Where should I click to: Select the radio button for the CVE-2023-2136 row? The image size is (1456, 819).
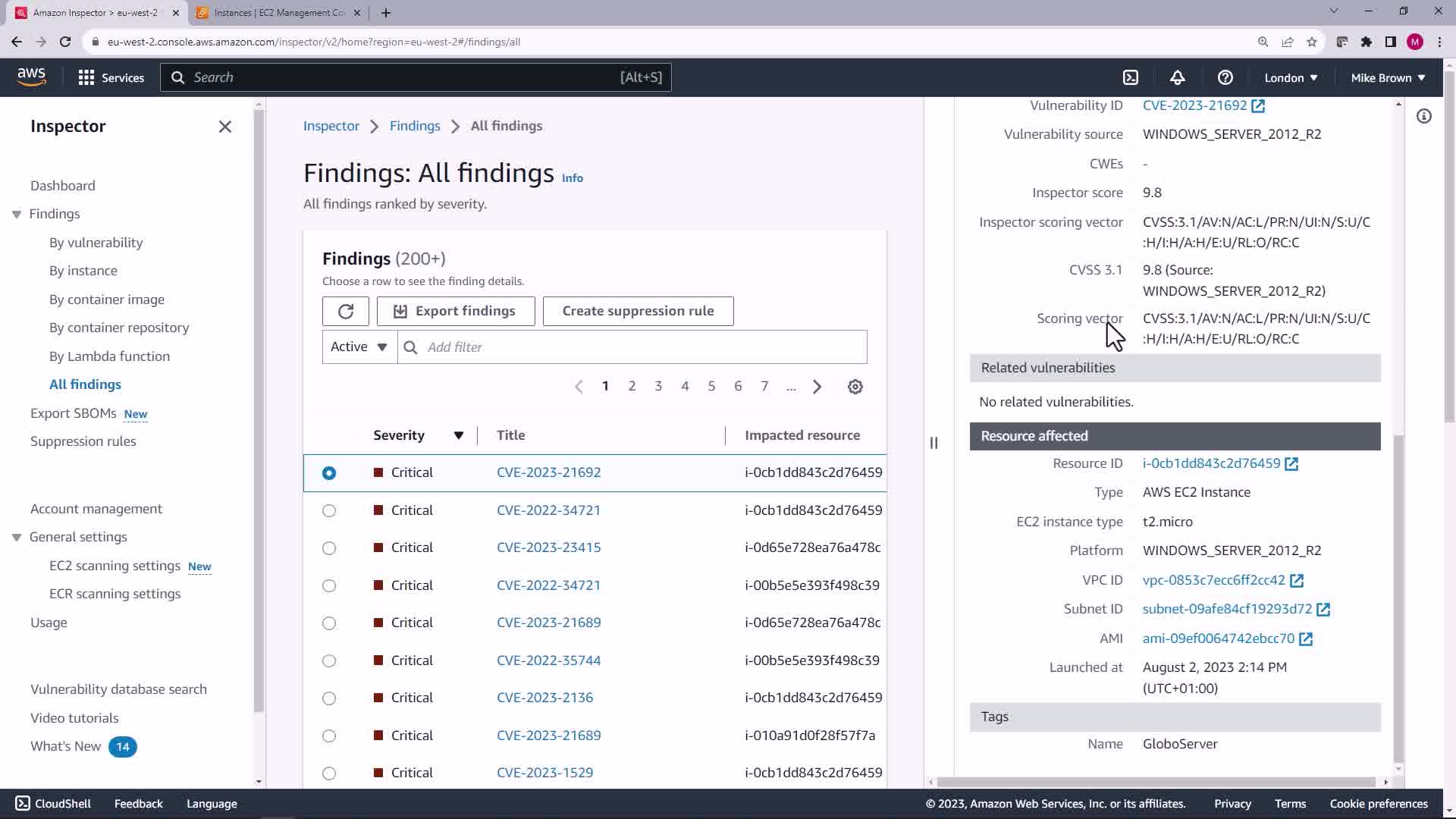point(328,698)
